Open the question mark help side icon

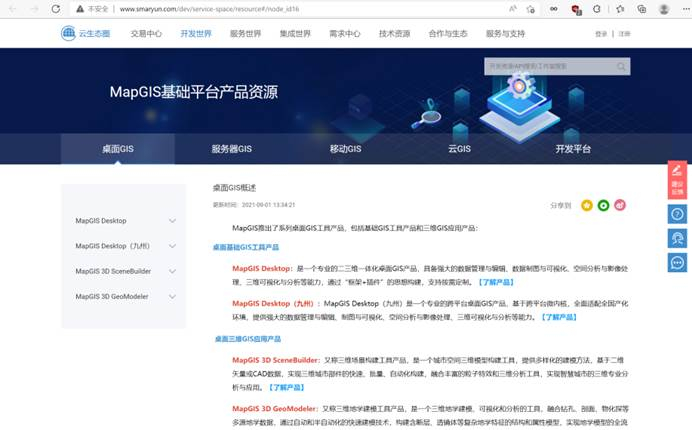tap(677, 215)
